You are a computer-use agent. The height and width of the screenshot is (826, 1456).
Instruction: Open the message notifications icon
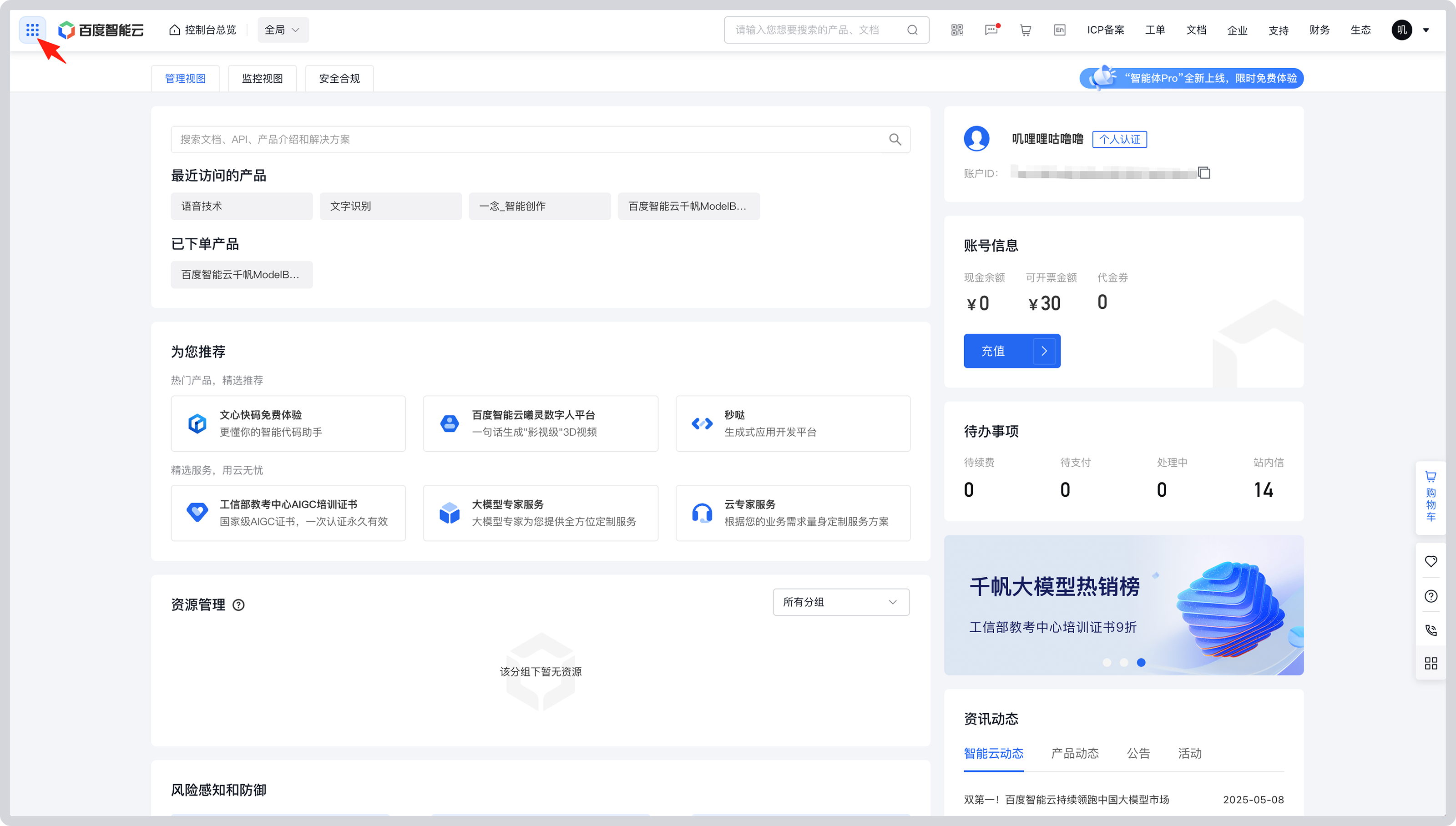[991, 30]
